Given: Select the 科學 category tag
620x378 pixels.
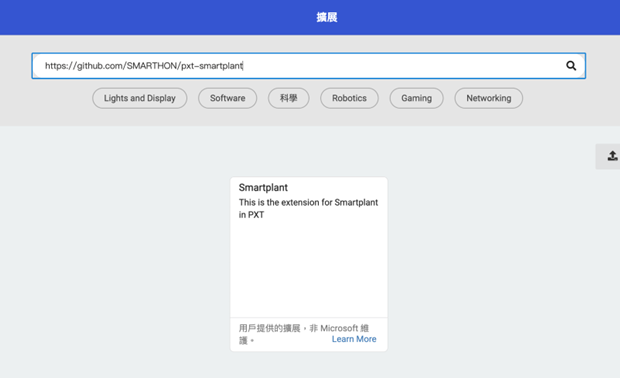Looking at the screenshot, I should pos(289,98).
